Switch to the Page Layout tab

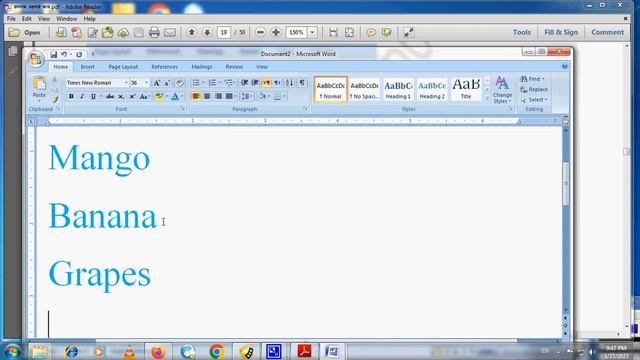click(x=123, y=67)
